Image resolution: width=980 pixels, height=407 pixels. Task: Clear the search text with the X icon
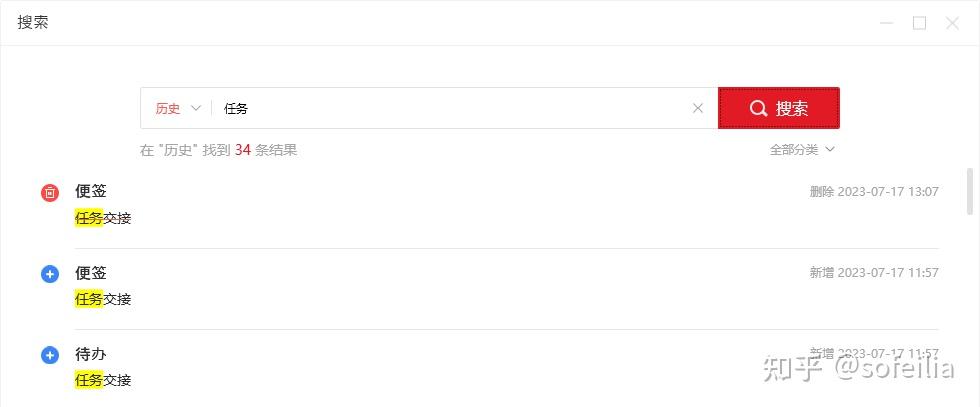pyautogui.click(x=698, y=108)
